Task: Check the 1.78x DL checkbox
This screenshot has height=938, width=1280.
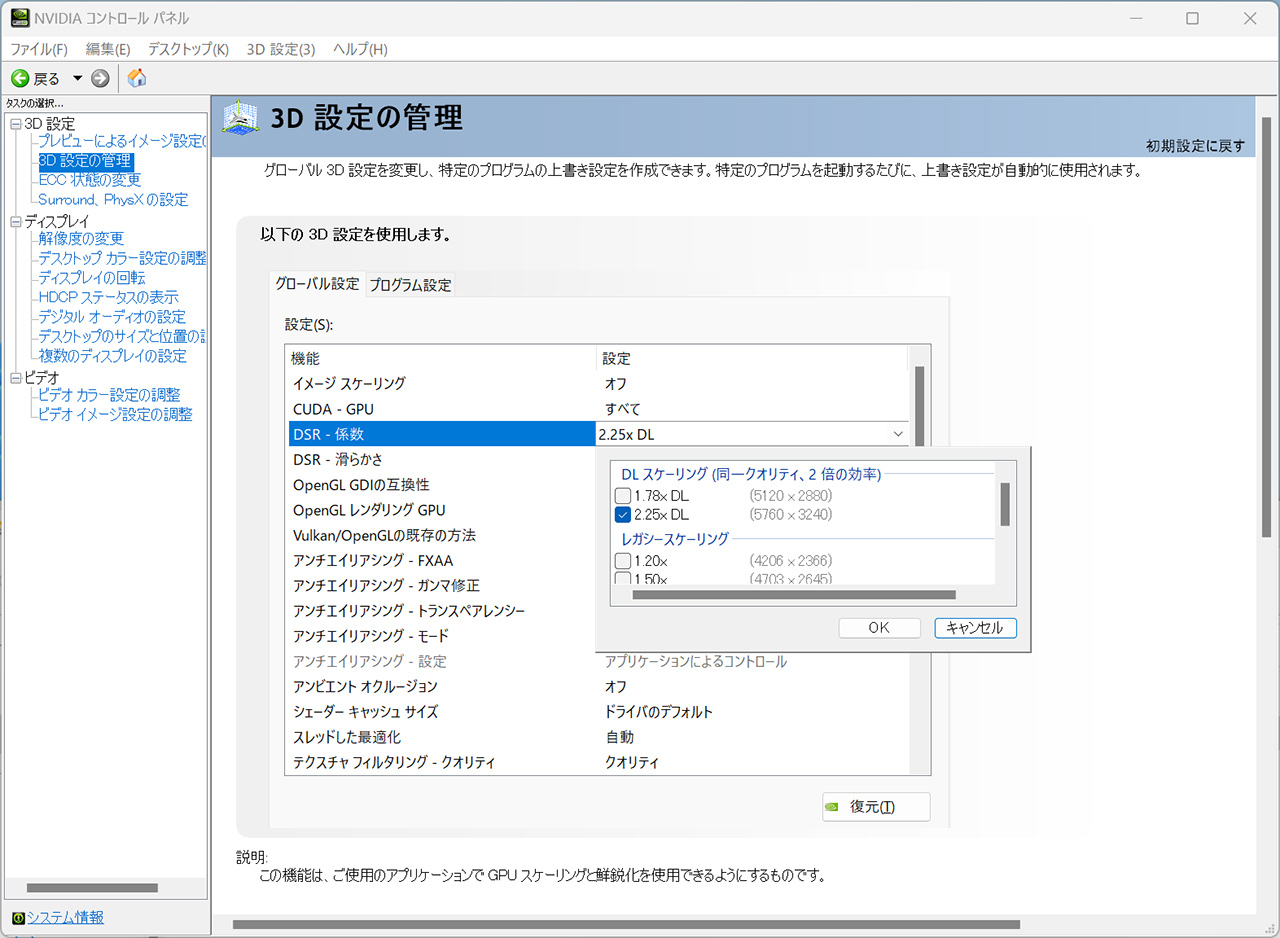Action: tap(623, 496)
